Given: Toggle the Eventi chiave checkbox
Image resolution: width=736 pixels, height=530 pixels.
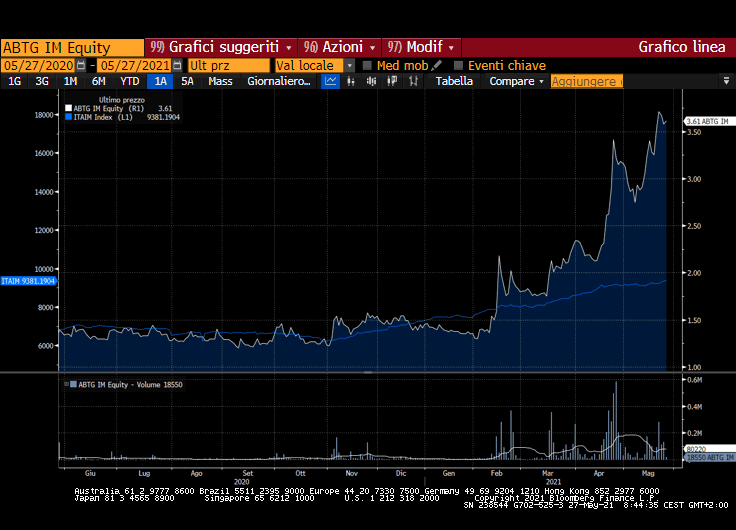Looking at the screenshot, I should tap(458, 65).
